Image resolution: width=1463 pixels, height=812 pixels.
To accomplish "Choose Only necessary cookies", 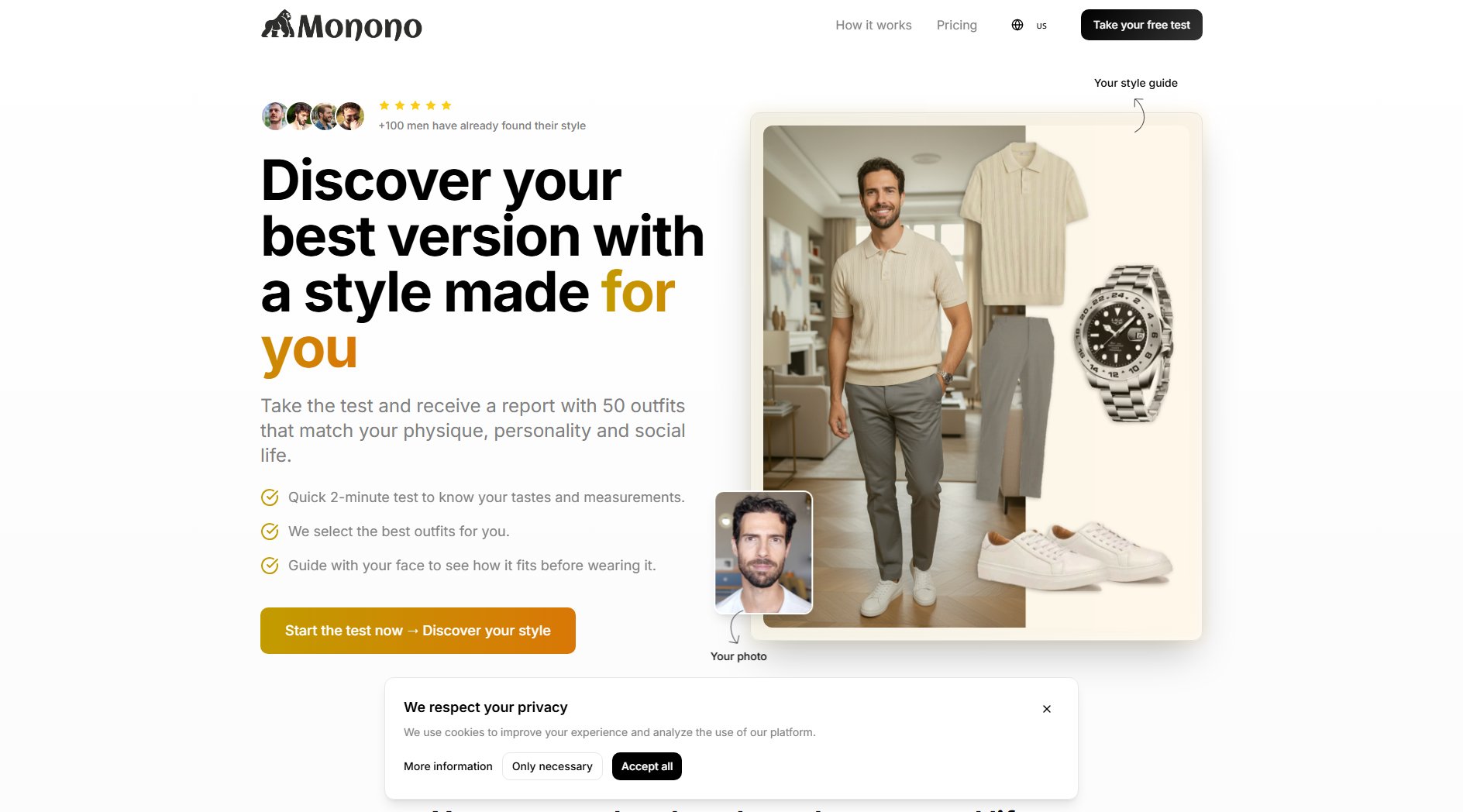I will click(552, 766).
